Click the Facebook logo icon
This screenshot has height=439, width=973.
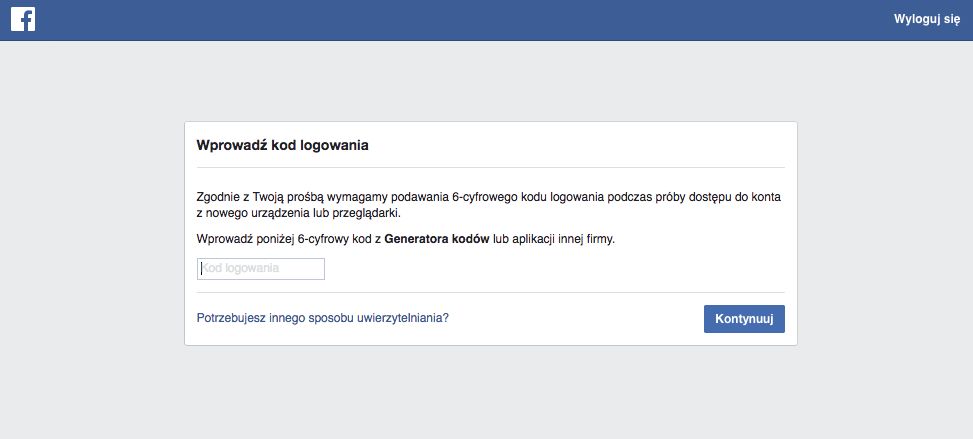click(x=23, y=20)
